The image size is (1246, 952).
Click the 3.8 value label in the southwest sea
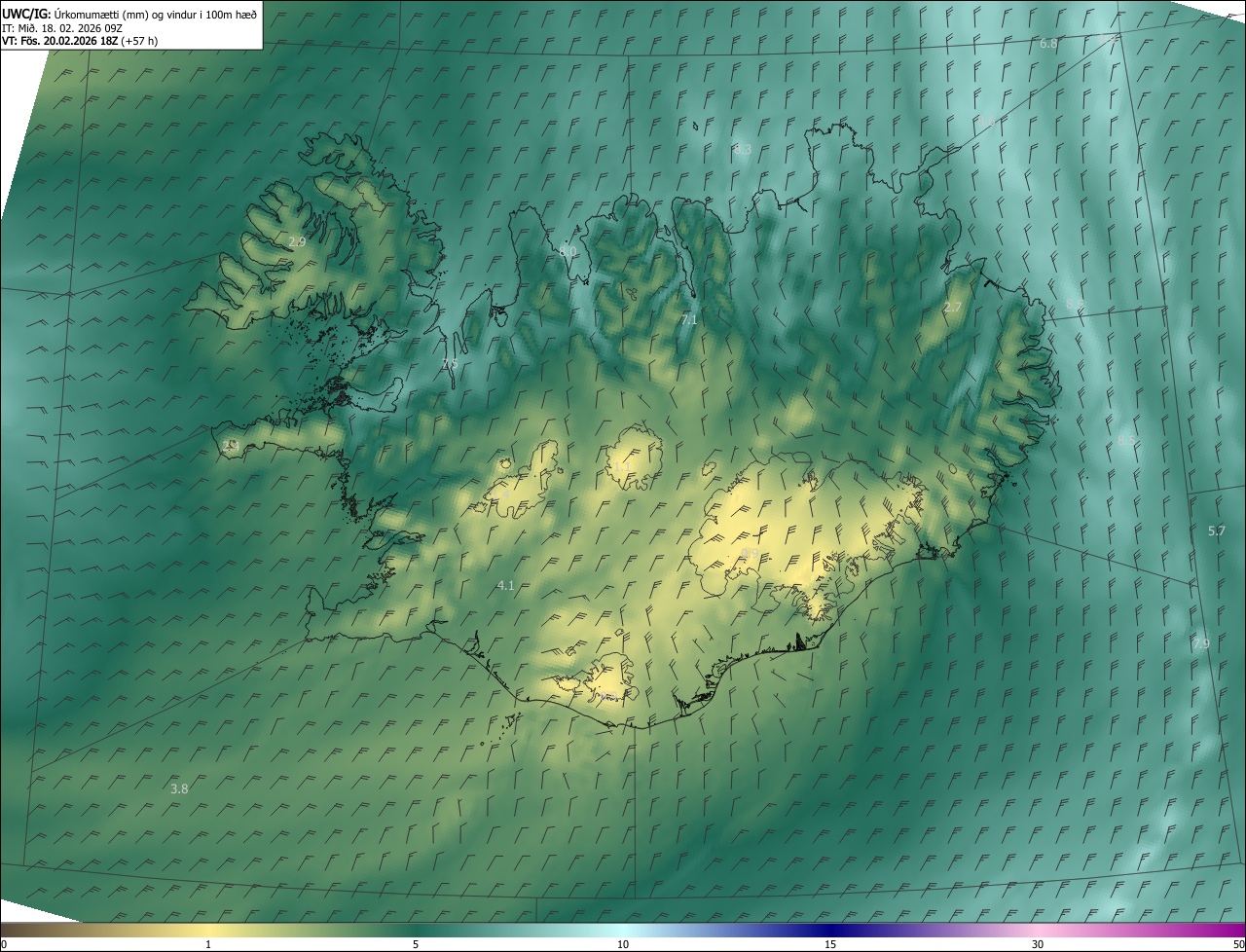pyautogui.click(x=179, y=788)
